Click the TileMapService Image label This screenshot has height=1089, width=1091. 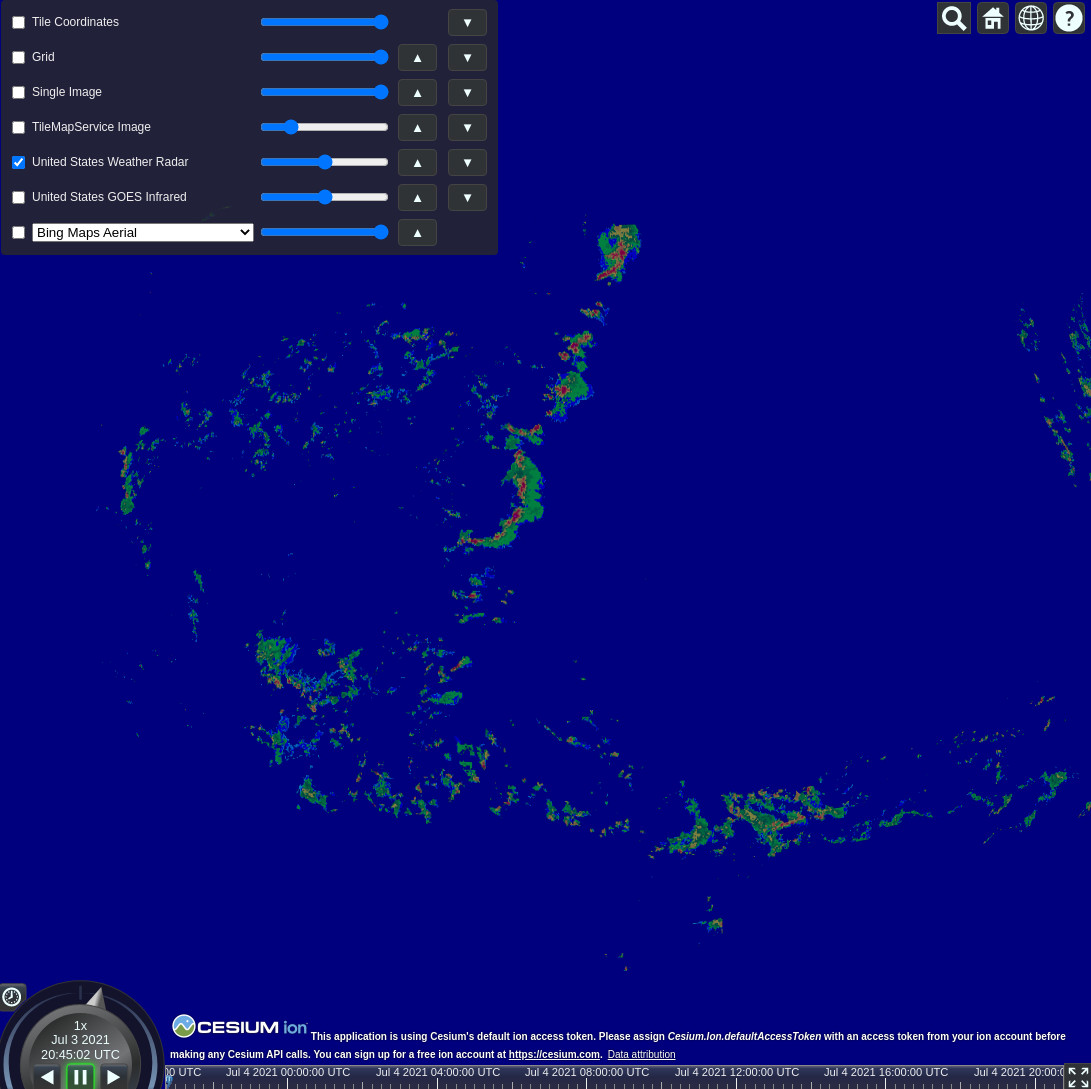(91, 127)
